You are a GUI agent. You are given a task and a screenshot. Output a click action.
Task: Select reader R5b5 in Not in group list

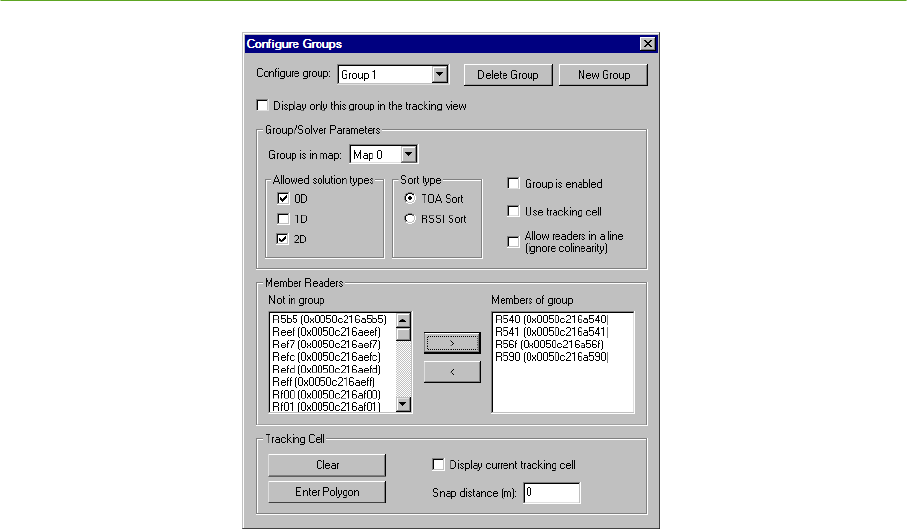click(x=333, y=319)
